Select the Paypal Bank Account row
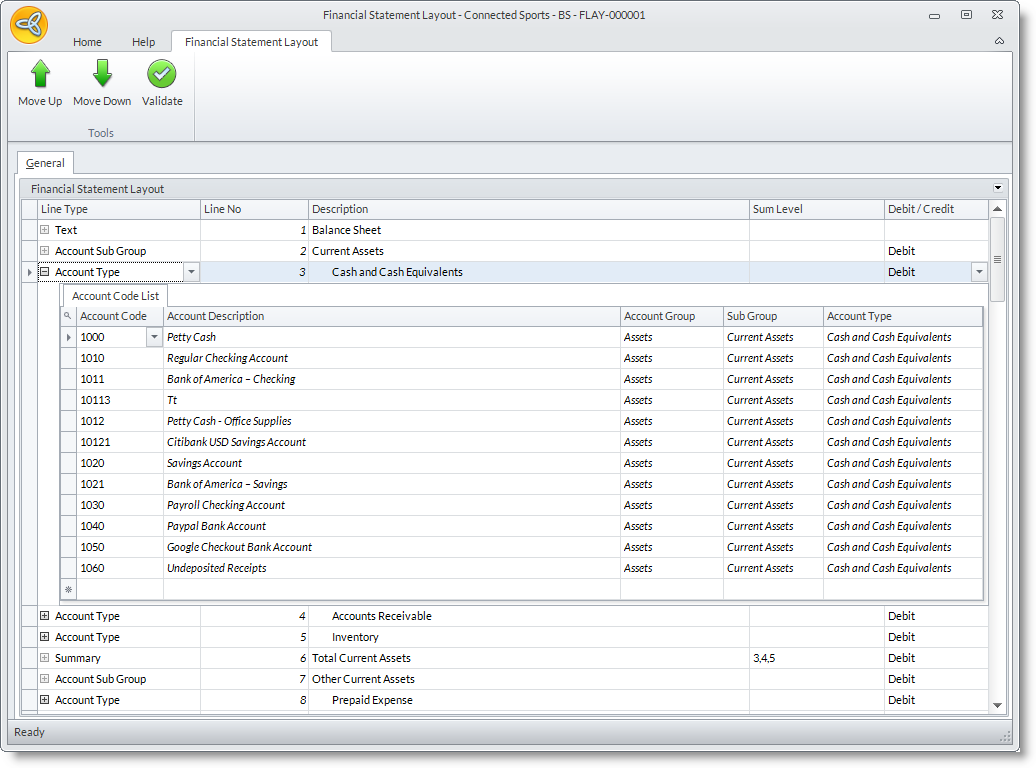1036x768 pixels. pos(217,526)
